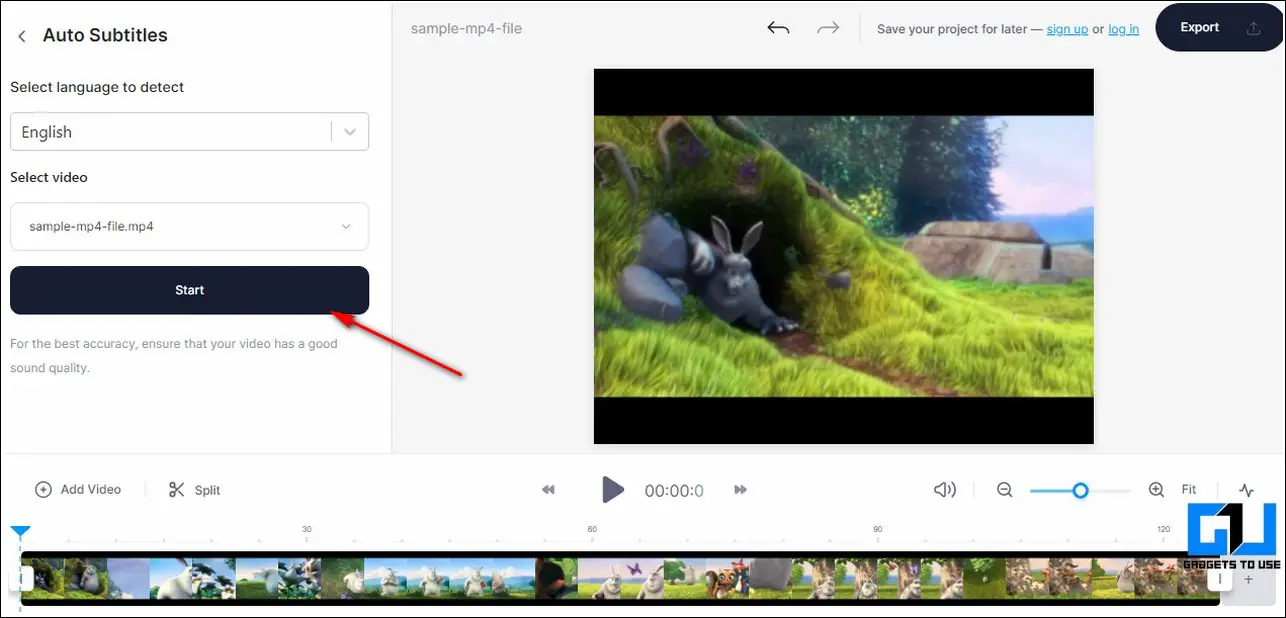The image size is (1286, 618).
Task: Click the left trim handle of the clip
Action: click(x=27, y=578)
